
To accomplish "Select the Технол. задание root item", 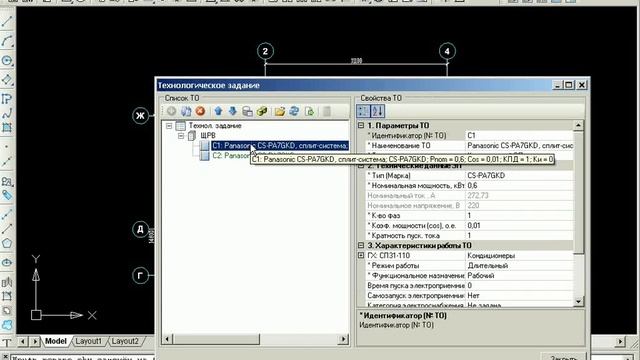I will 215,126.
